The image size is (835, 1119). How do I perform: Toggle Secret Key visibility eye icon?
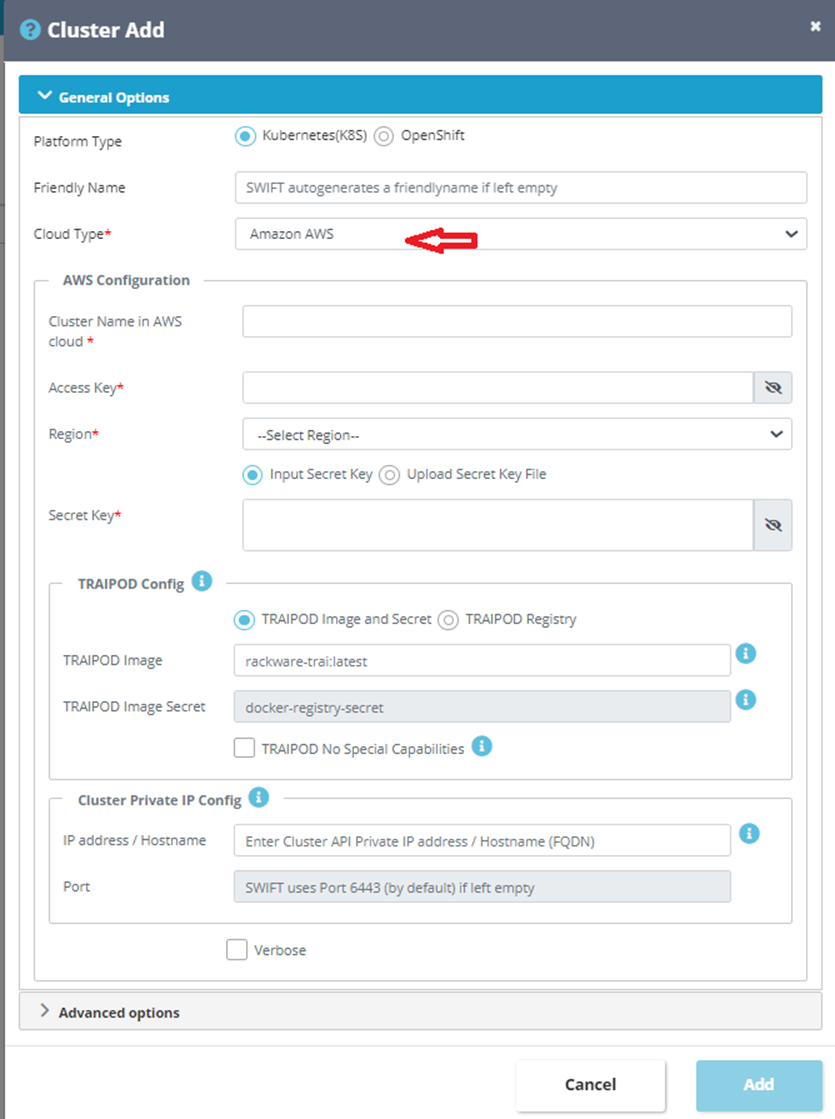[x=773, y=525]
